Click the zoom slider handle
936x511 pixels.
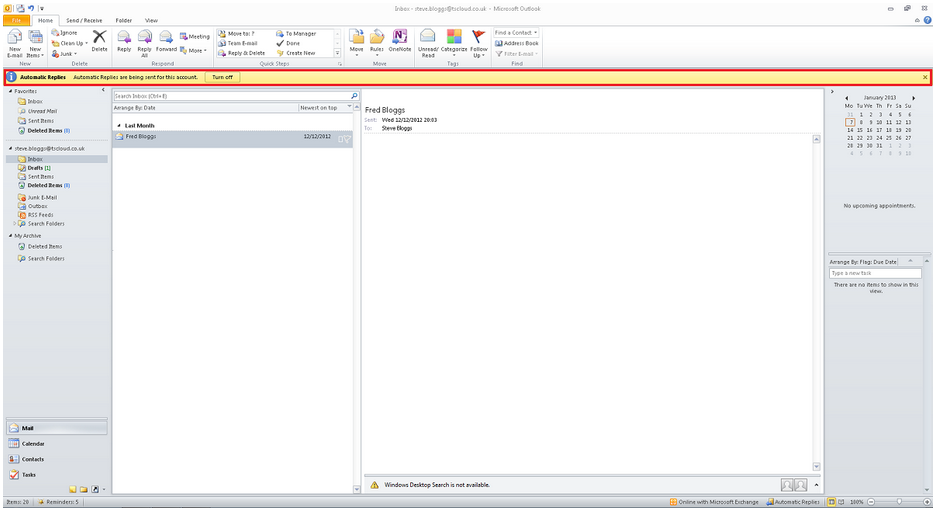click(x=899, y=502)
